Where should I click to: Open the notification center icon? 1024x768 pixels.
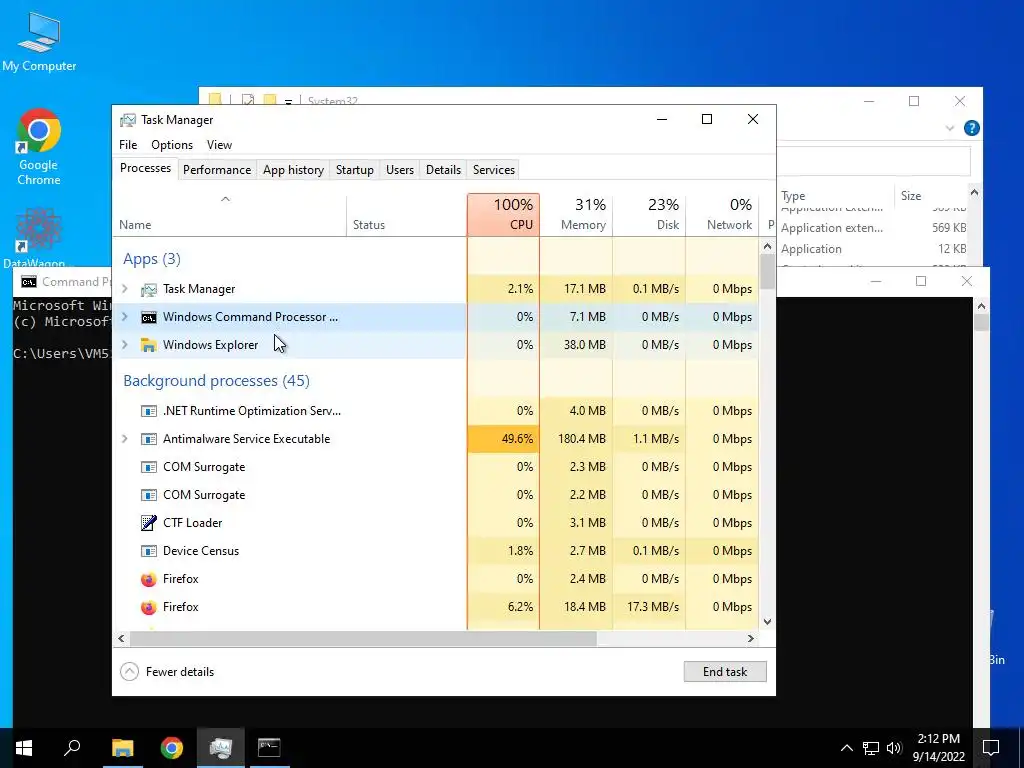click(991, 748)
